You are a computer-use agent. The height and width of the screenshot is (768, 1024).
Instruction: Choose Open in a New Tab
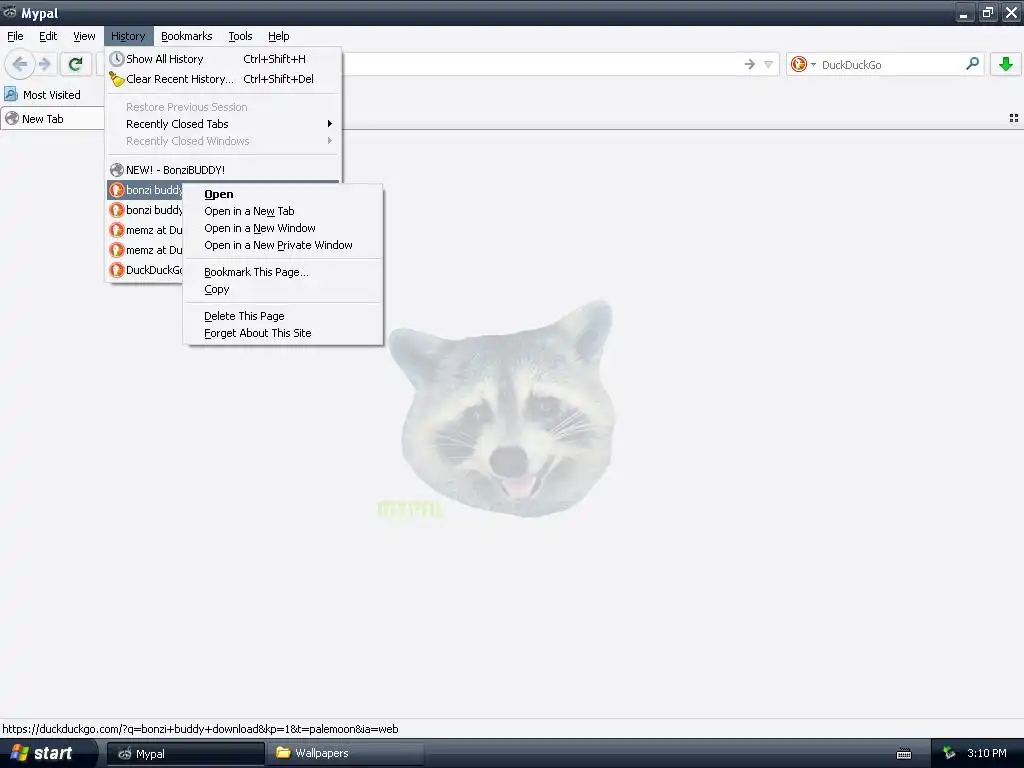click(x=283, y=211)
